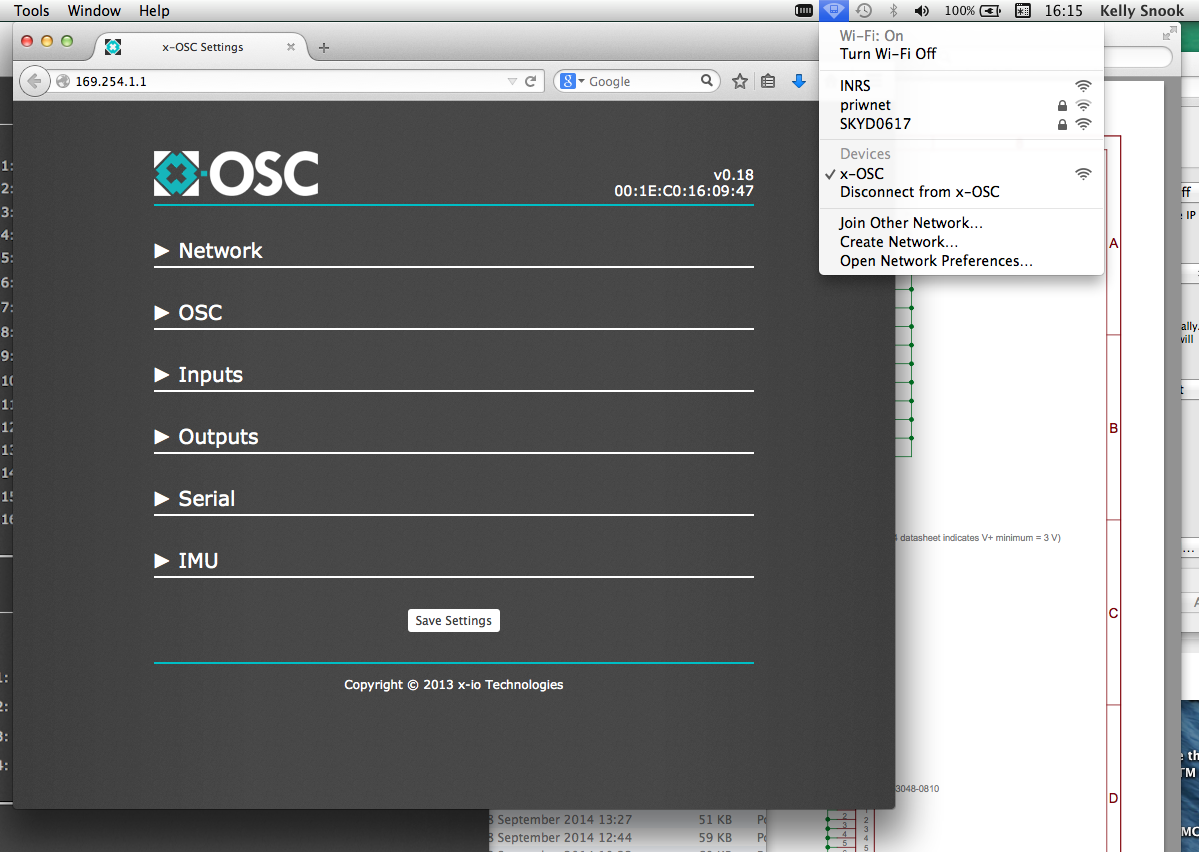Open the Tools menu
The image size is (1199, 852).
31,11
